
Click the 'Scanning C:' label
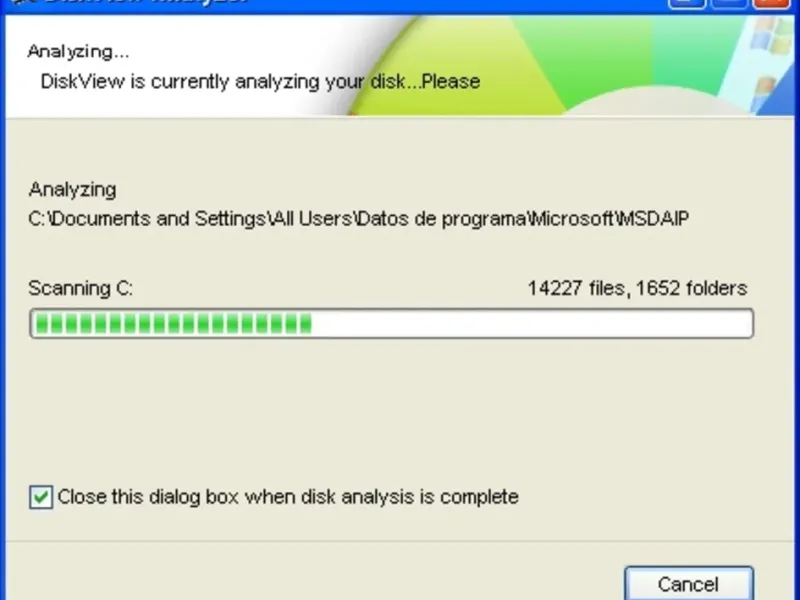(x=81, y=289)
